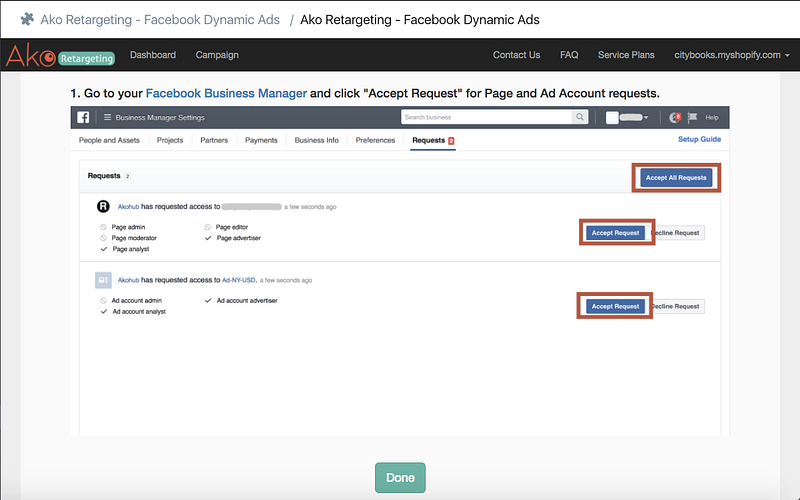The image size is (800, 500).
Task: Open the Setup Guide link
Action: pos(699,139)
